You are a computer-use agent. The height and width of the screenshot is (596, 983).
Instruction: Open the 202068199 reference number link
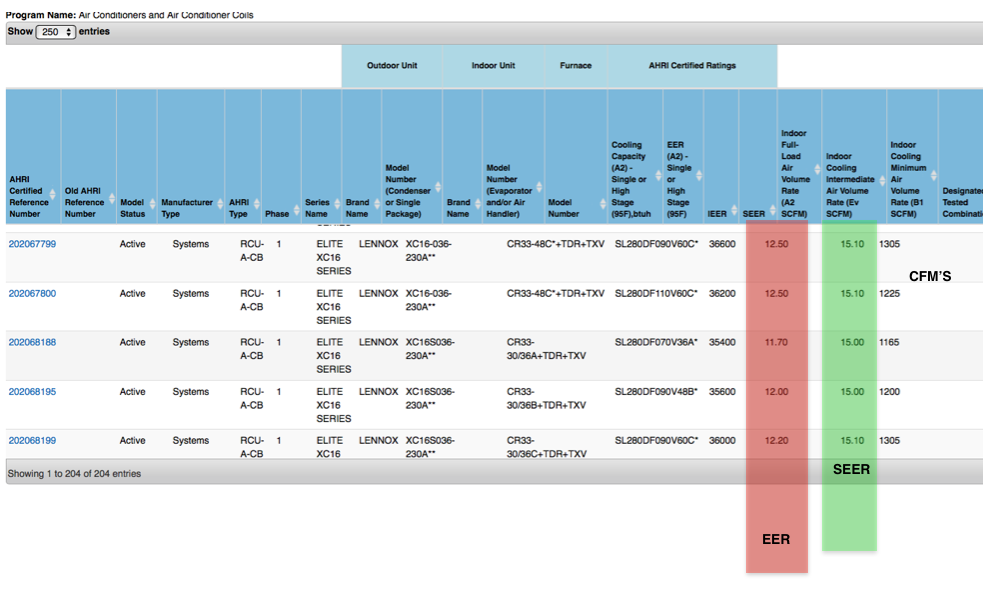coord(32,441)
